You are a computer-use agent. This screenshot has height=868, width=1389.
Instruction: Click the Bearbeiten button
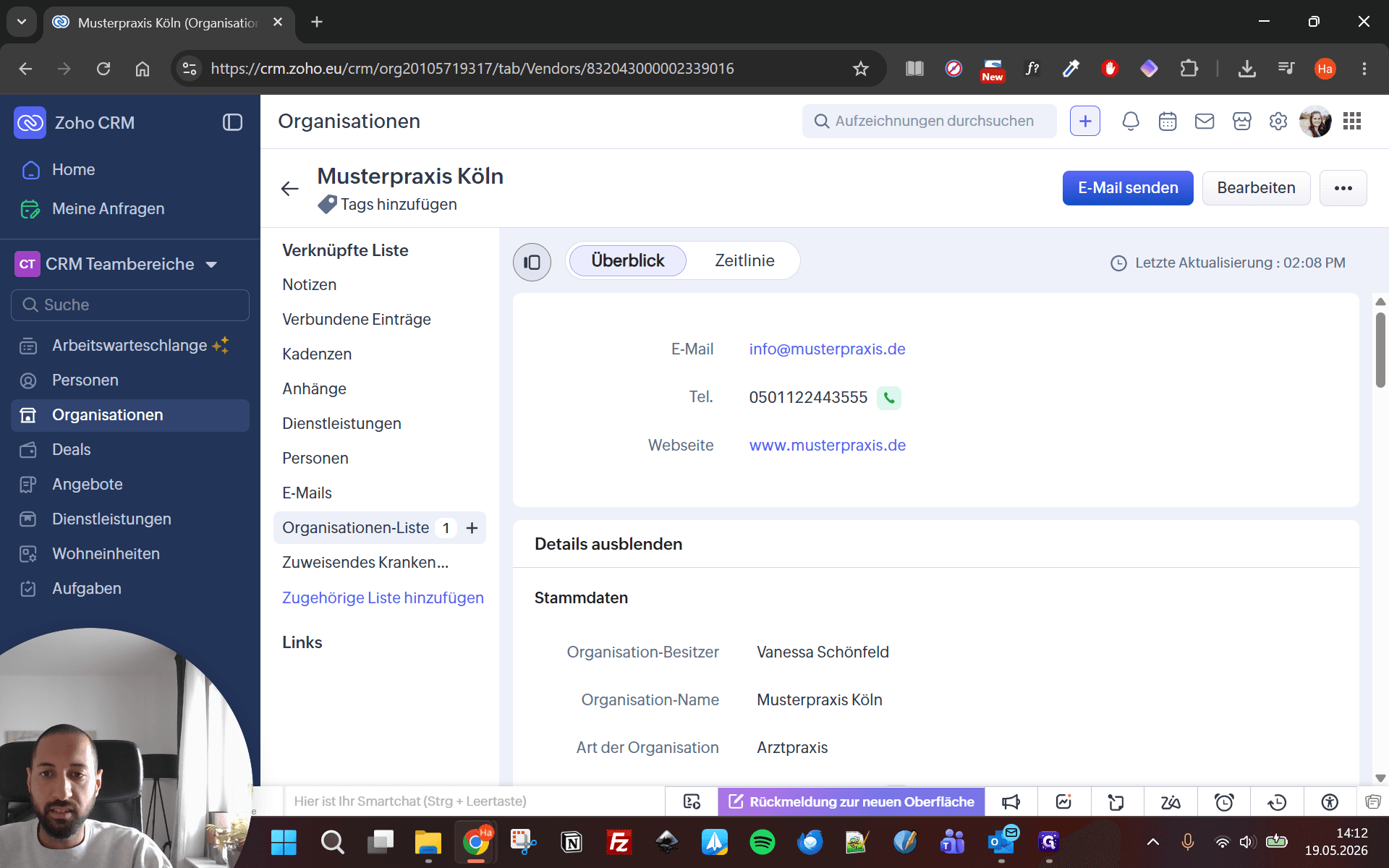tap(1256, 188)
